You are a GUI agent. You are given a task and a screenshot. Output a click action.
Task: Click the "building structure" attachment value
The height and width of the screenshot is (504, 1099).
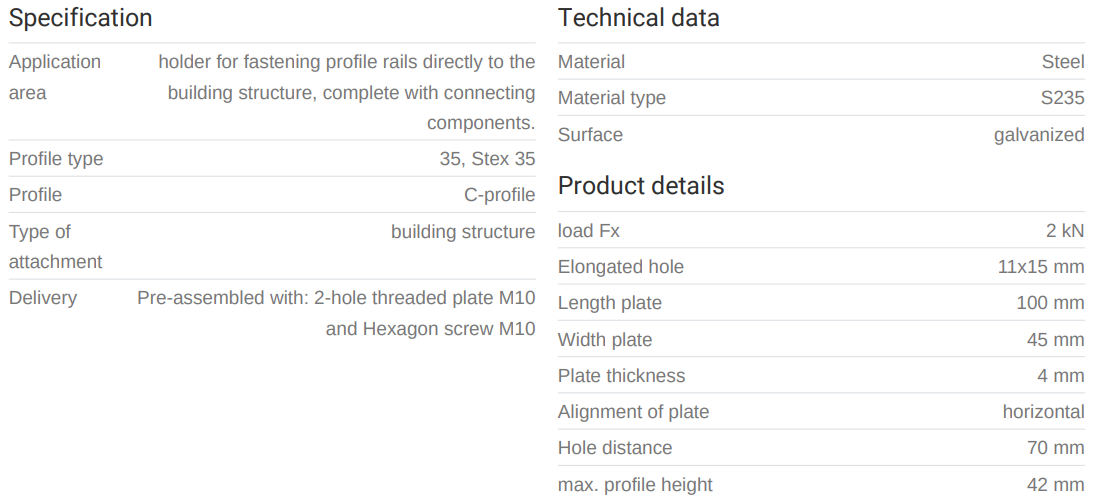[x=463, y=232]
